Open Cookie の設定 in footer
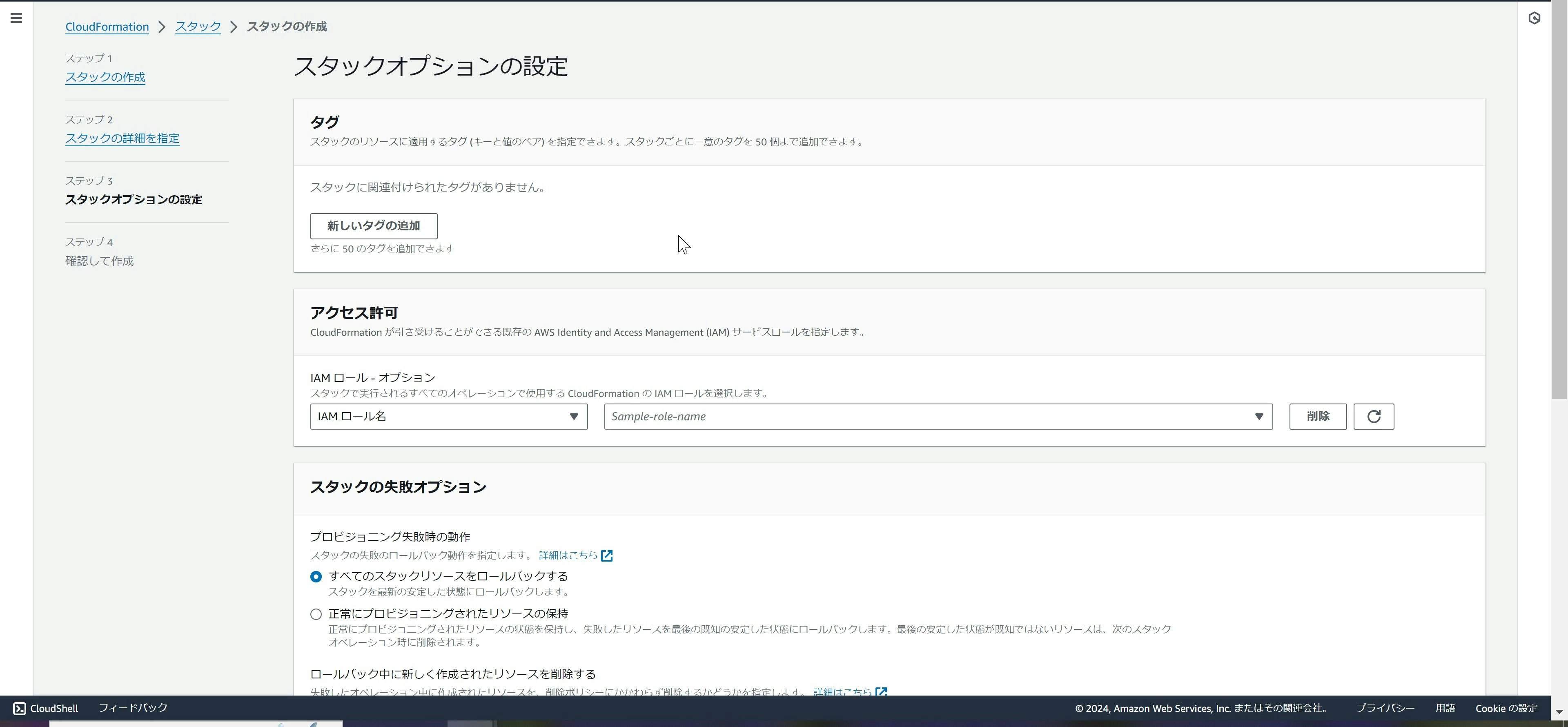Viewport: 1568px width, 727px height. coord(1506,708)
